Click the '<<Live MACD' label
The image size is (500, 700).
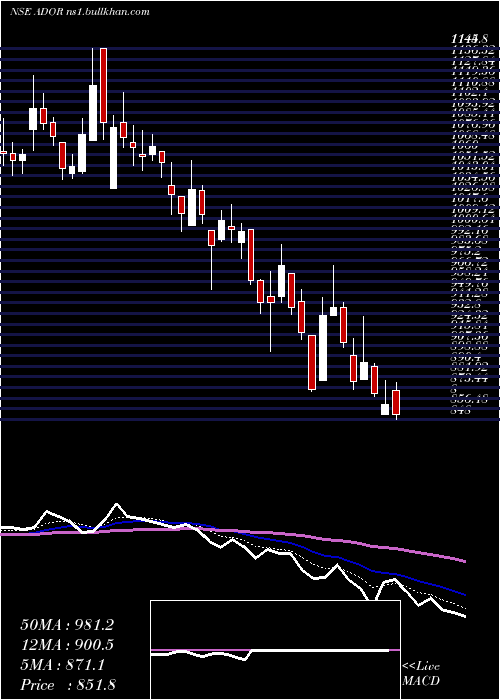(421, 674)
